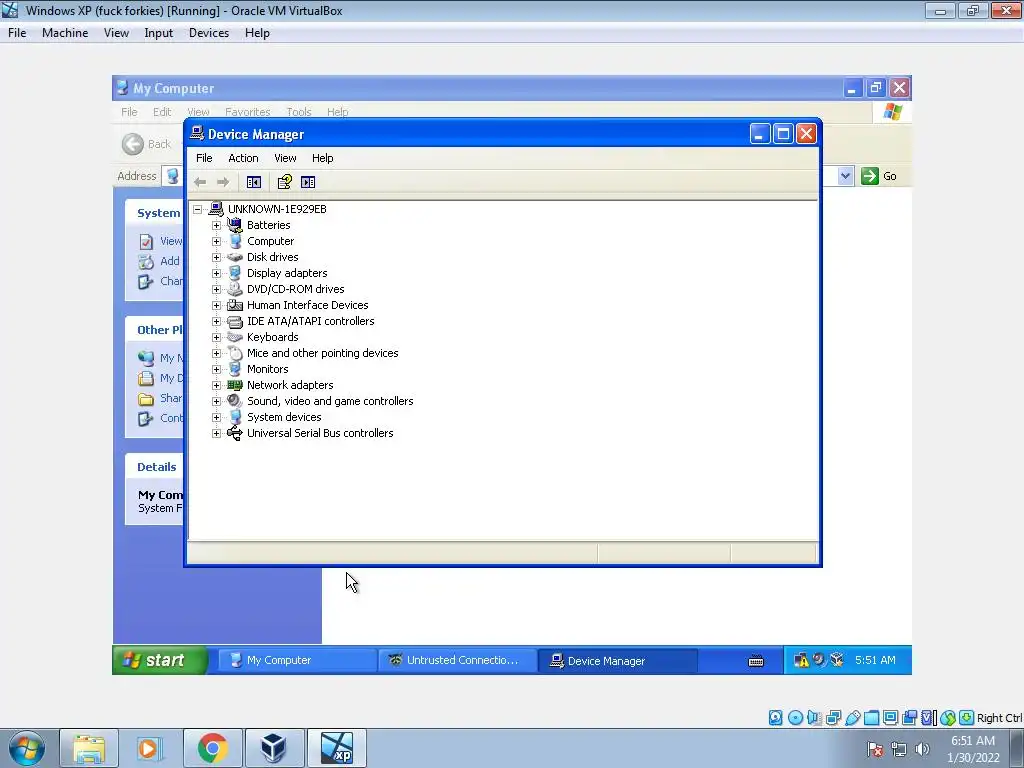Open Tools menu of My Computer window
The image size is (1024, 768).
tap(298, 112)
